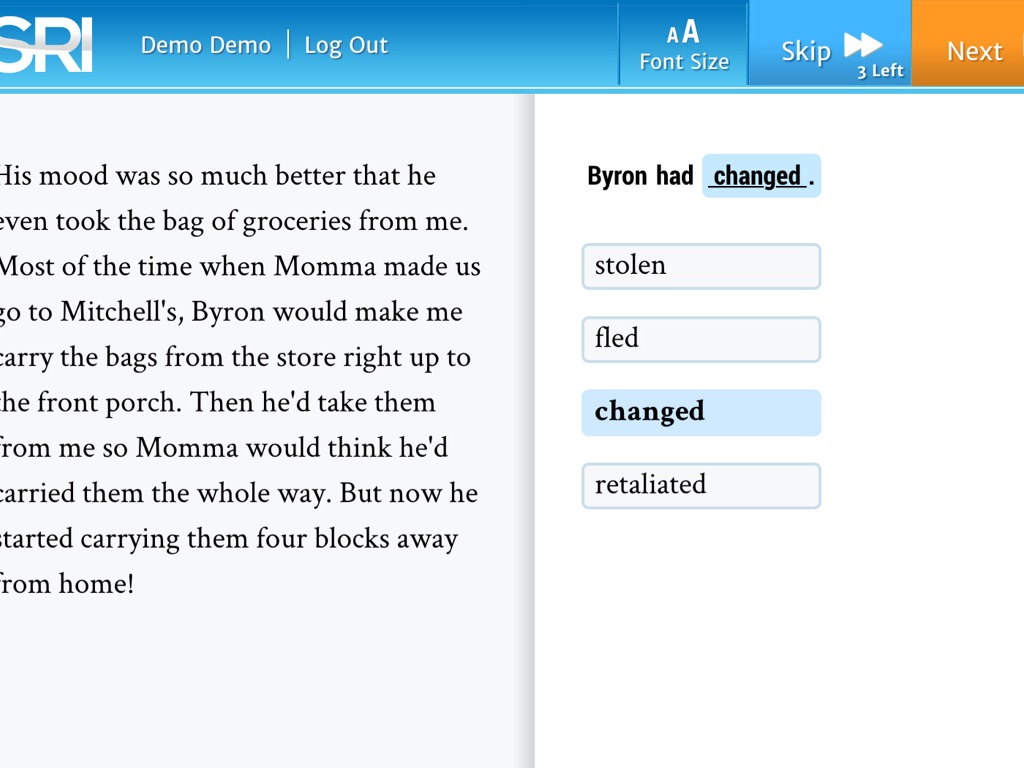Click the '3 Left' skip counter

880,71
